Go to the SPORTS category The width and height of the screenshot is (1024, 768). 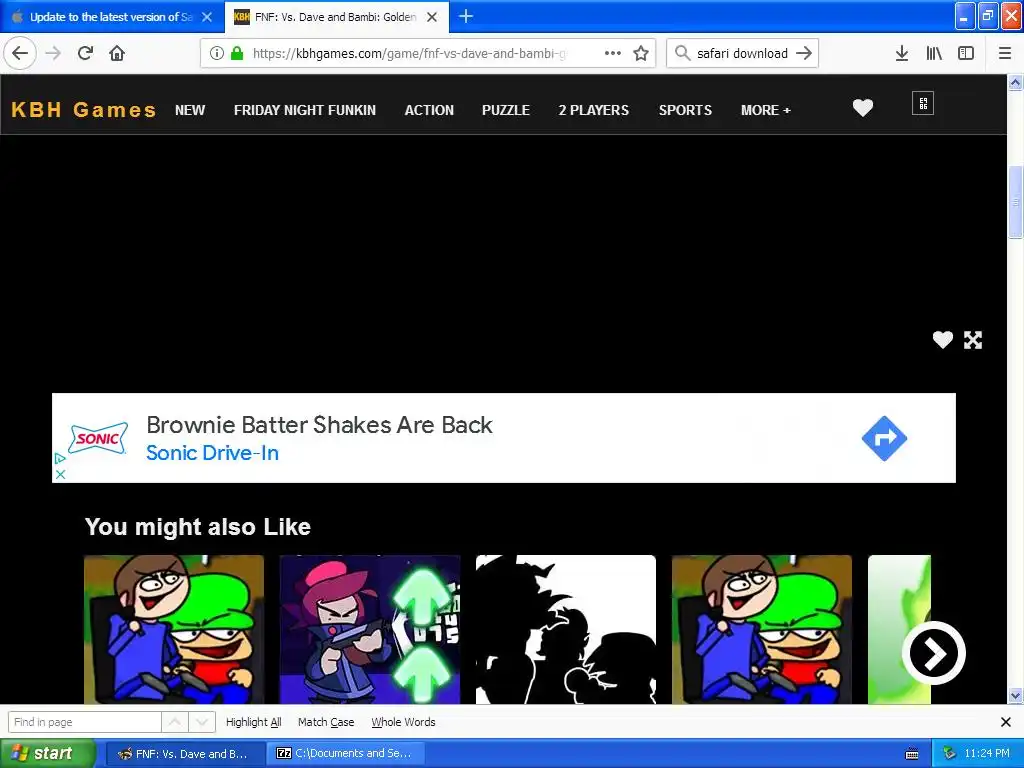pyautogui.click(x=685, y=110)
